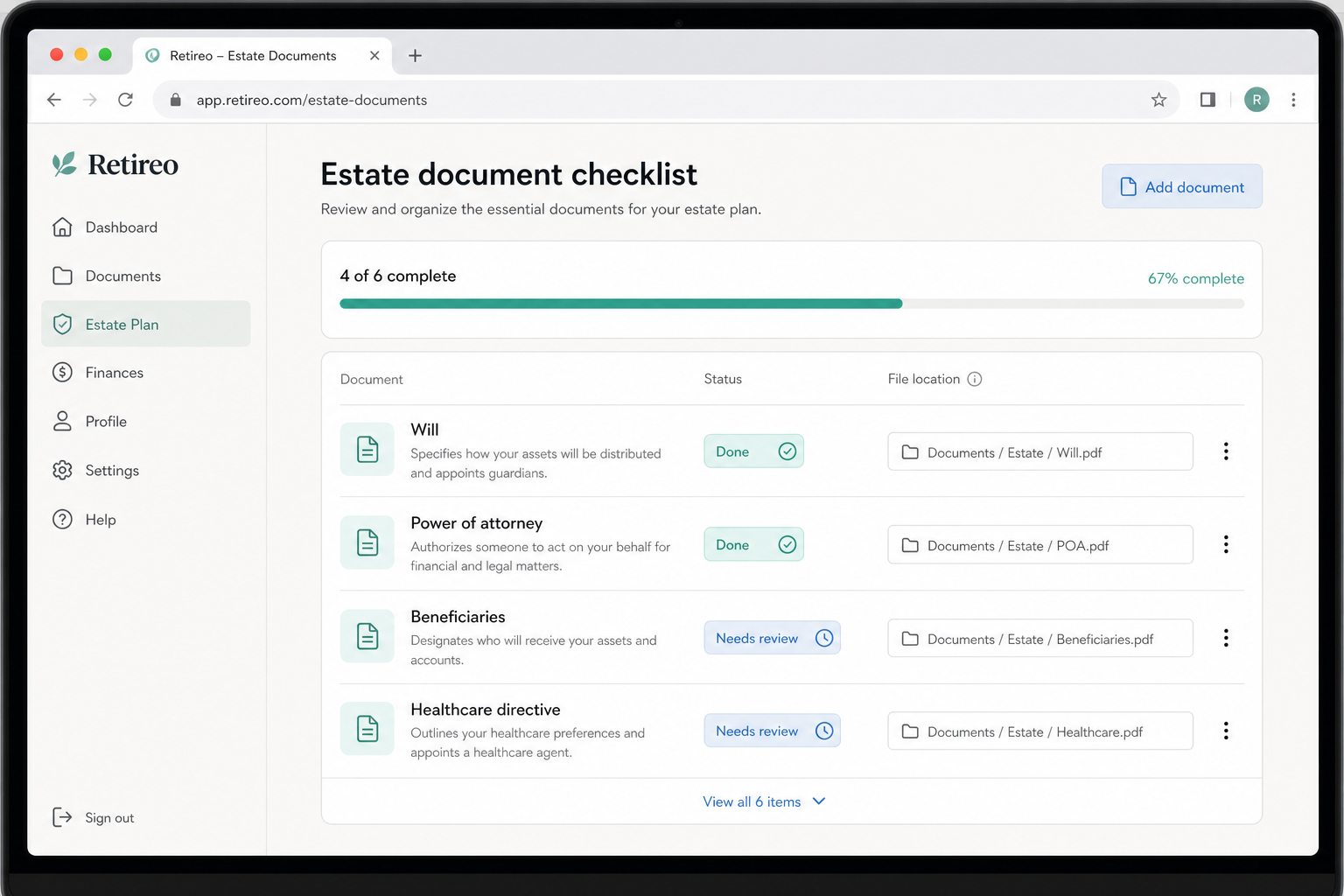Select Settings in the sidebar
The height and width of the screenshot is (896, 1344).
point(145,471)
